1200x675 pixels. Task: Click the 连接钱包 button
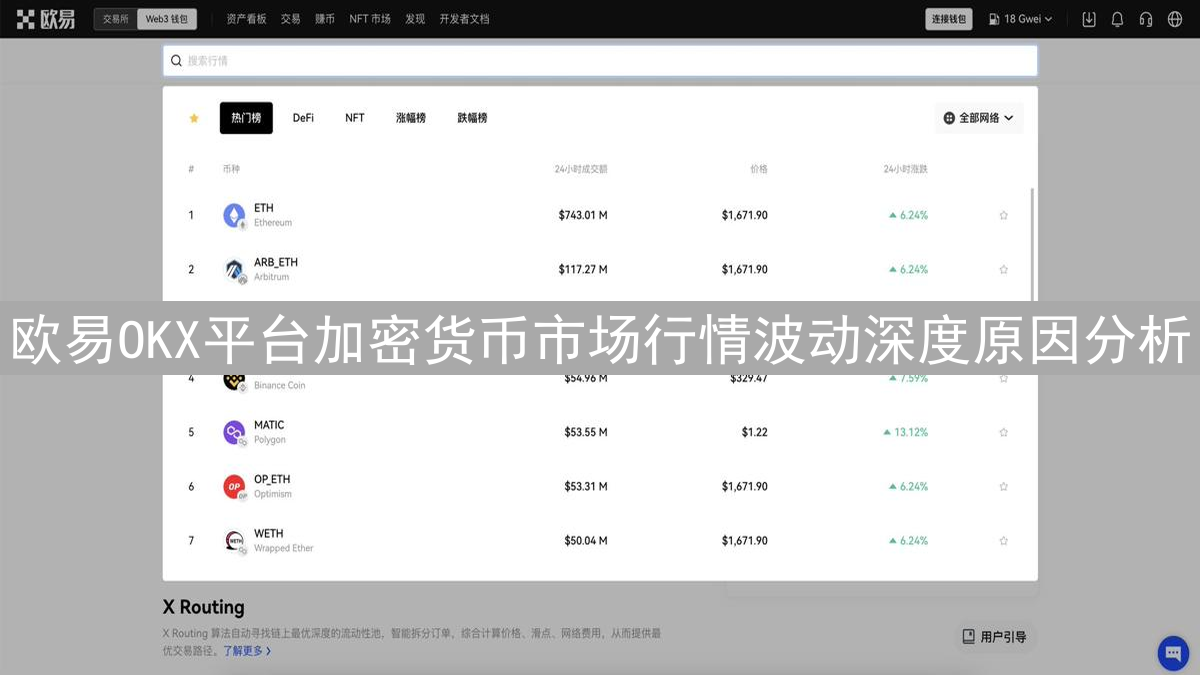tap(948, 19)
